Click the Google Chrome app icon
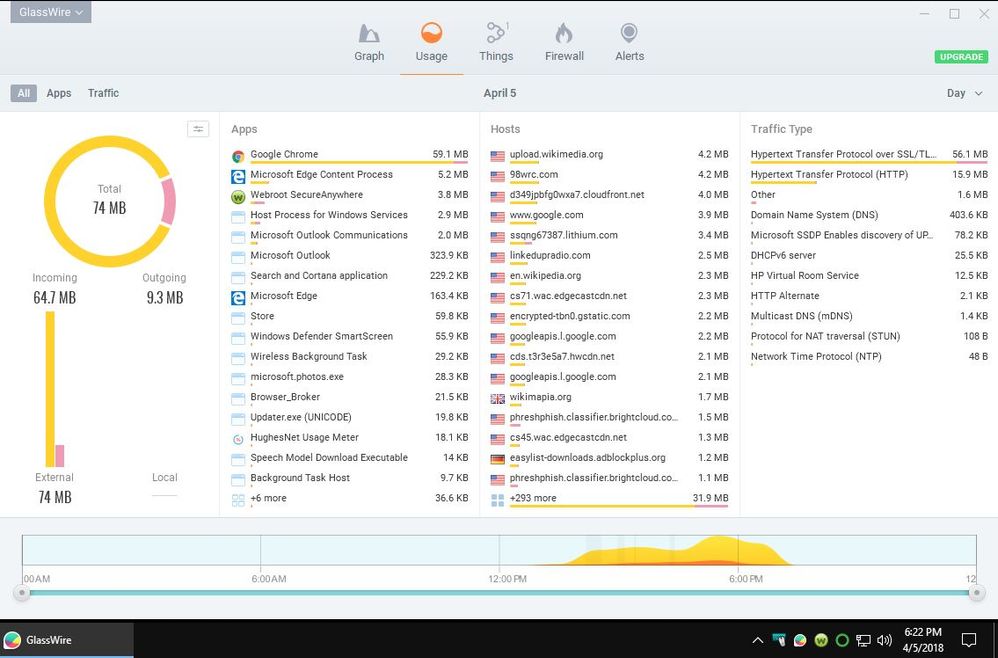The image size is (998, 658). [x=238, y=155]
